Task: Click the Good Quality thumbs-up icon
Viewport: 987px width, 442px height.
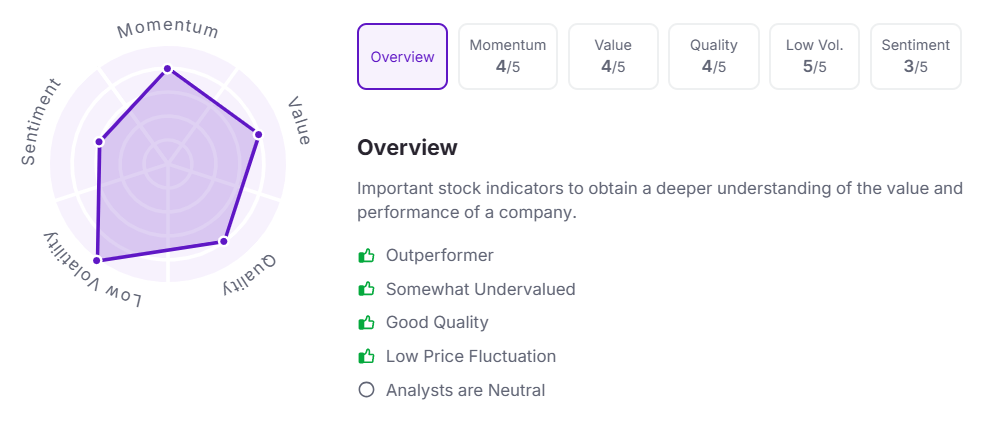Action: click(x=366, y=323)
